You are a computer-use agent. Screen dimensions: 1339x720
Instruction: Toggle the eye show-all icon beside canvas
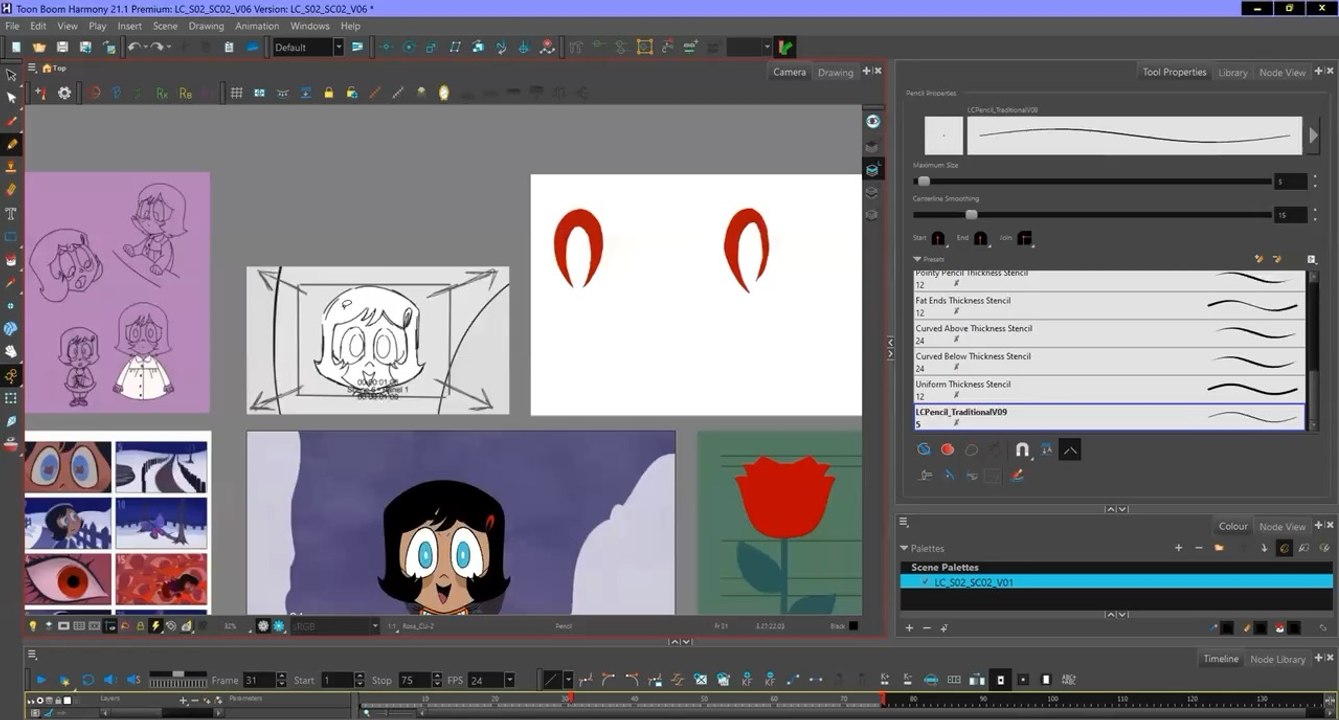[x=873, y=121]
